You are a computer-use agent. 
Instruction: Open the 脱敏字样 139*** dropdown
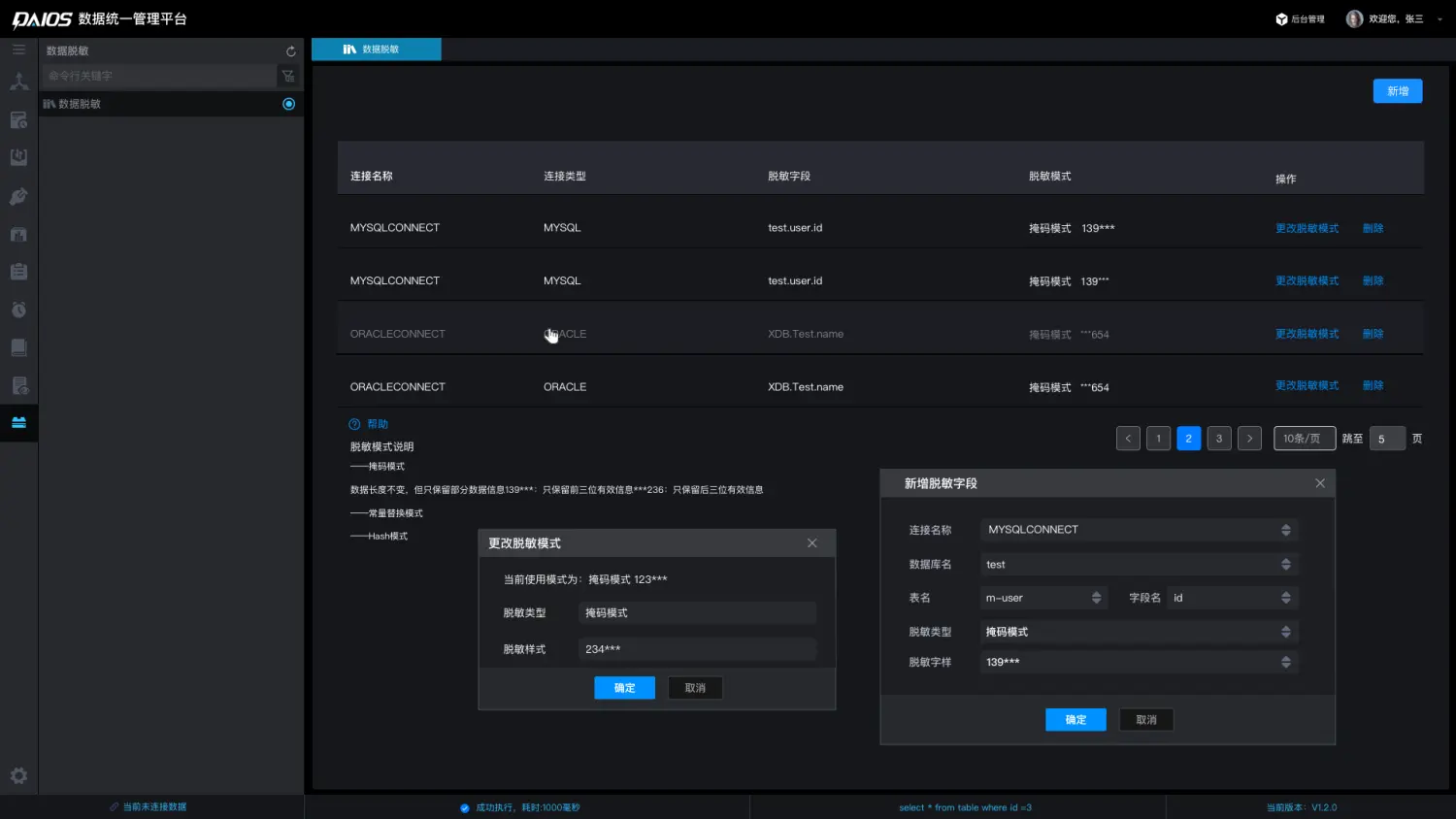pyautogui.click(x=1139, y=662)
